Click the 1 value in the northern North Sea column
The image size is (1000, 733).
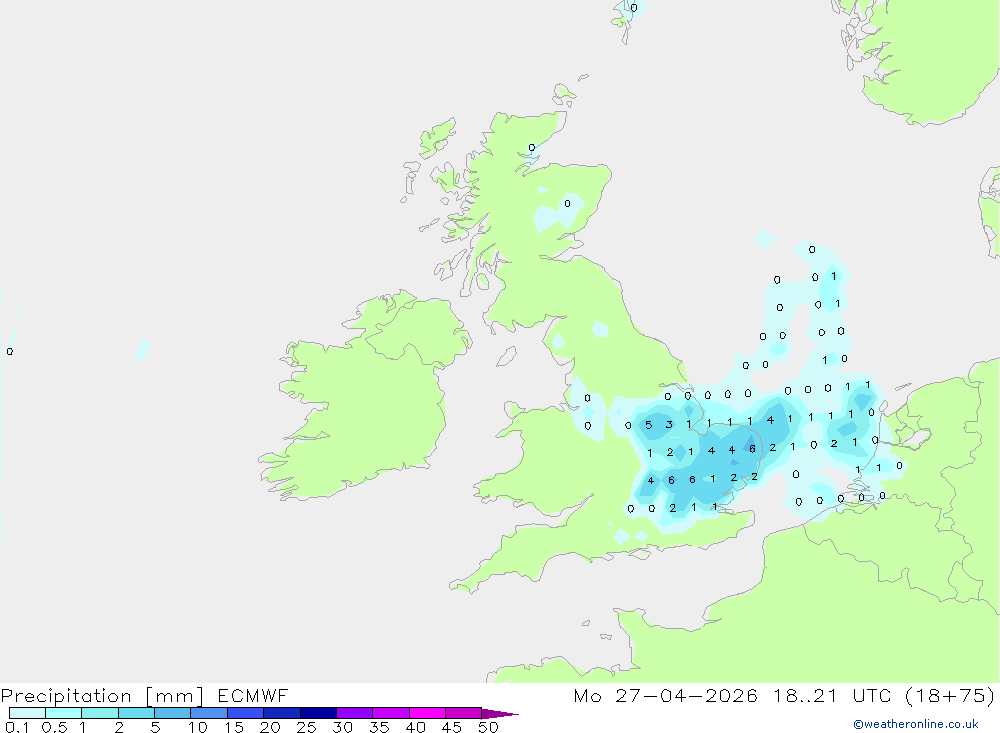click(834, 276)
